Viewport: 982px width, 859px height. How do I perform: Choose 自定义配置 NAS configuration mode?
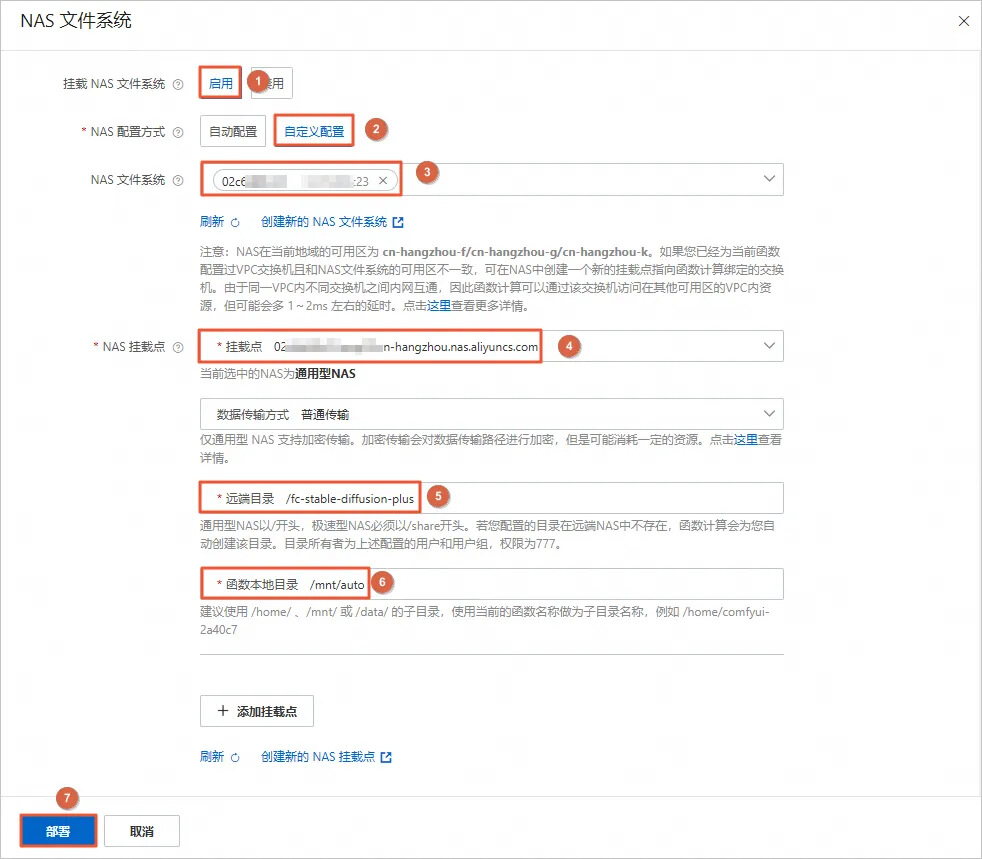coord(314,131)
